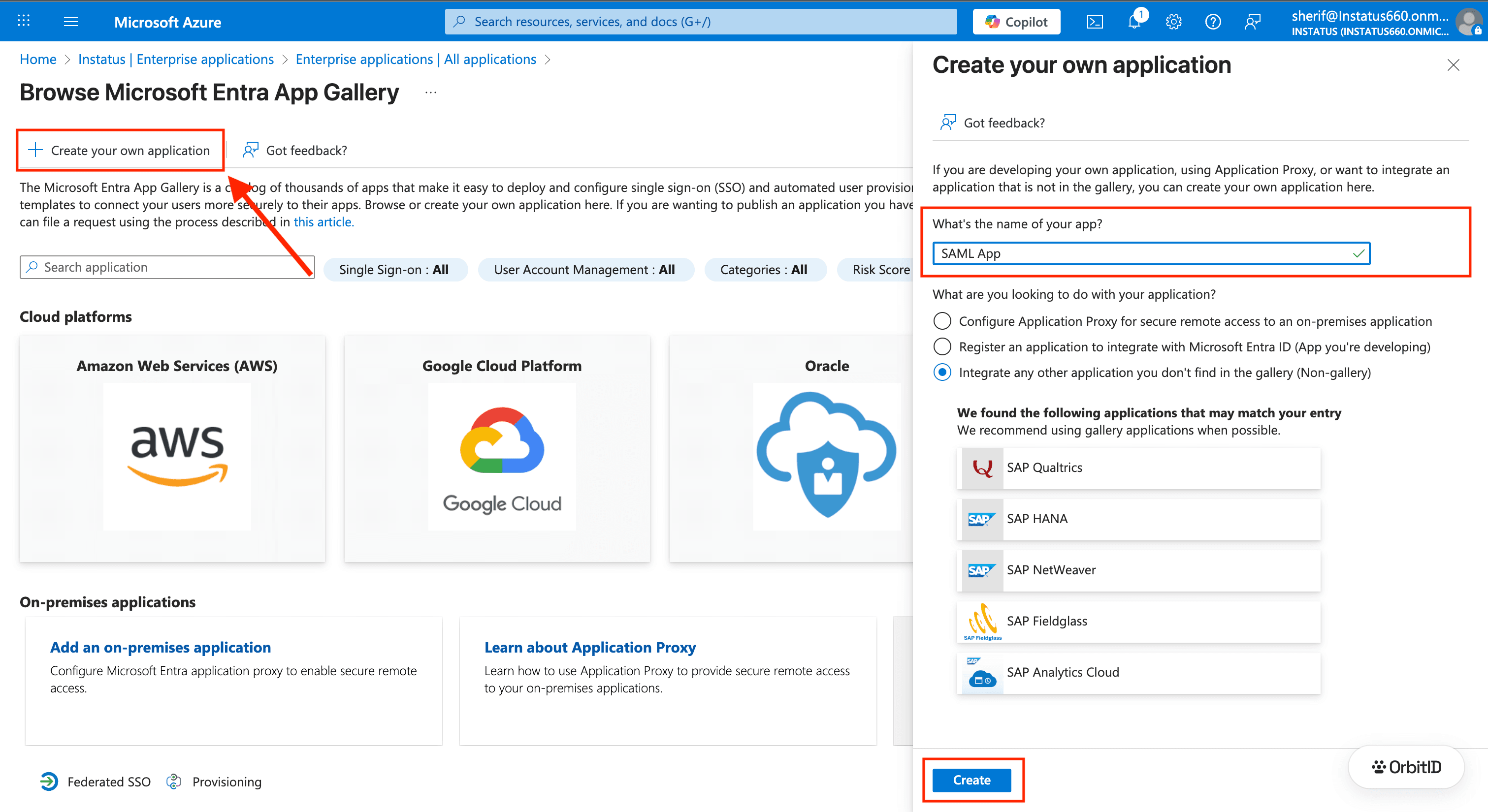The width and height of the screenshot is (1488, 812).
Task: Choose SAP Fieldglass suggested application
Action: pyautogui.click(x=1138, y=622)
